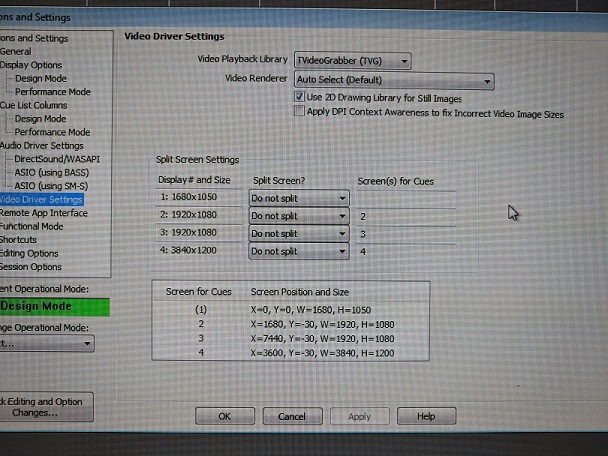Enable Use 2D Drawing Library checkbox
Viewport: 608px width, 456px height.
(x=300, y=98)
